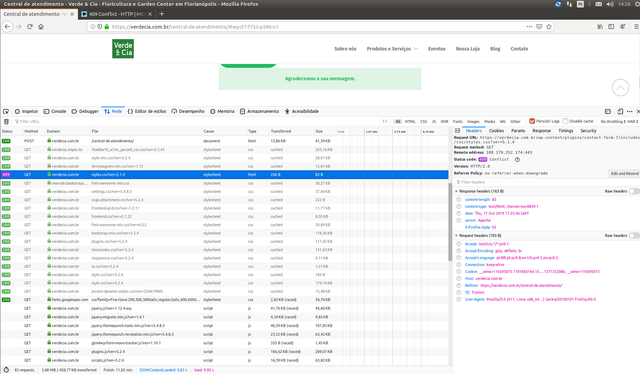Filter requests by HTML type
The height and width of the screenshot is (374, 640).
coord(410,122)
